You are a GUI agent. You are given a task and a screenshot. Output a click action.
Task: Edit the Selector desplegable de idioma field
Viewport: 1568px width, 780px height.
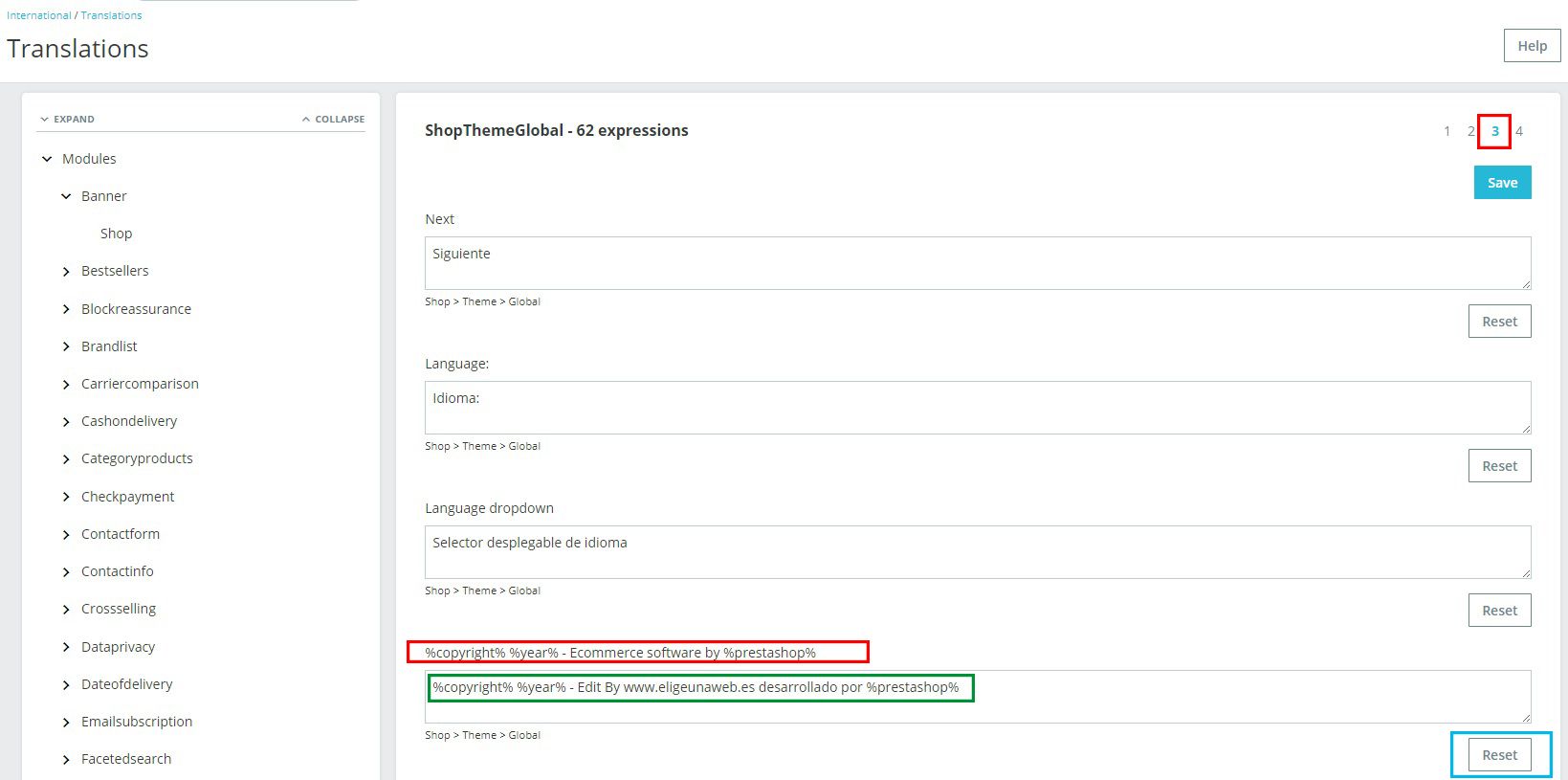978,552
